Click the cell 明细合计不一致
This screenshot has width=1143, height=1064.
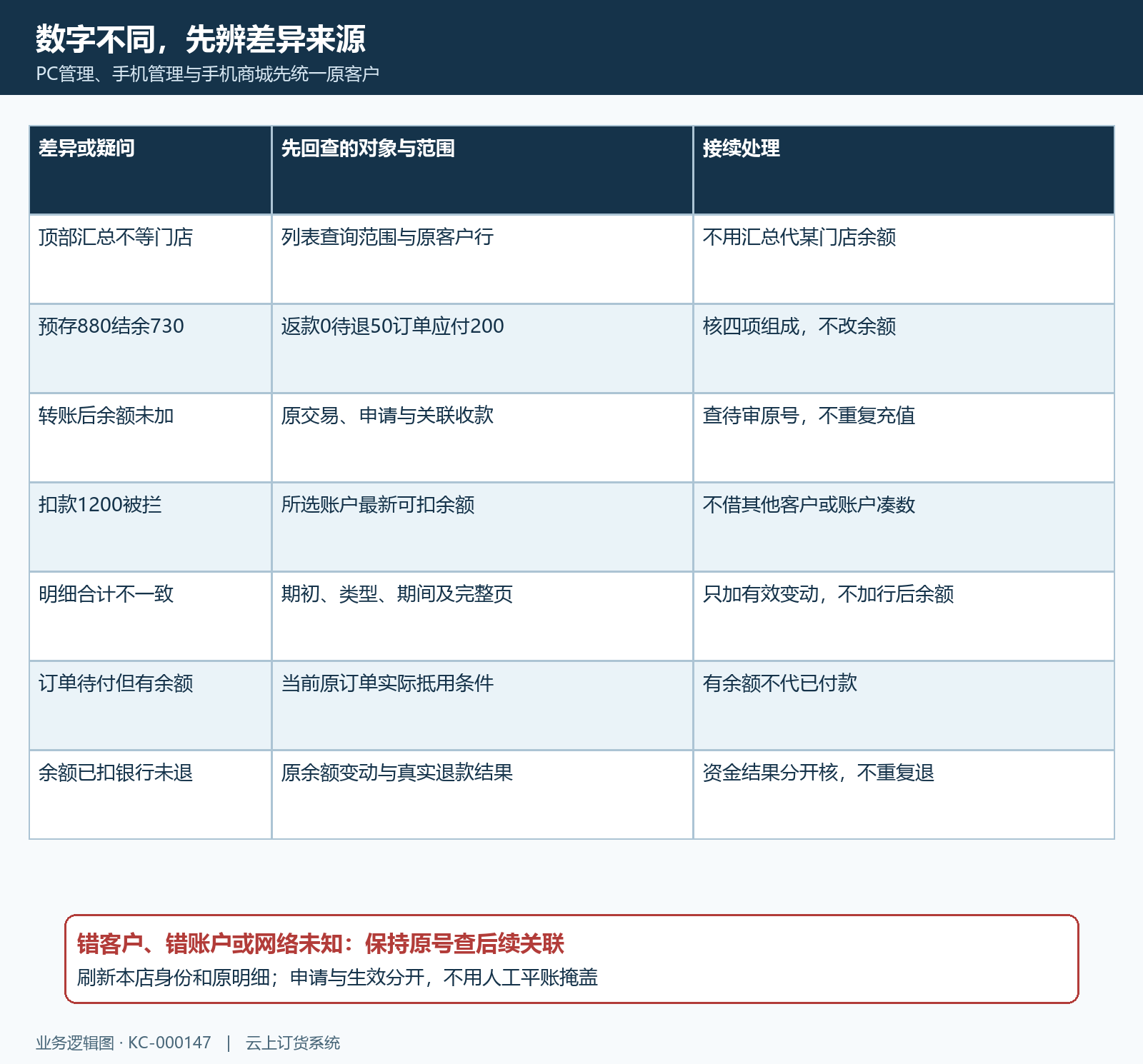point(150,616)
